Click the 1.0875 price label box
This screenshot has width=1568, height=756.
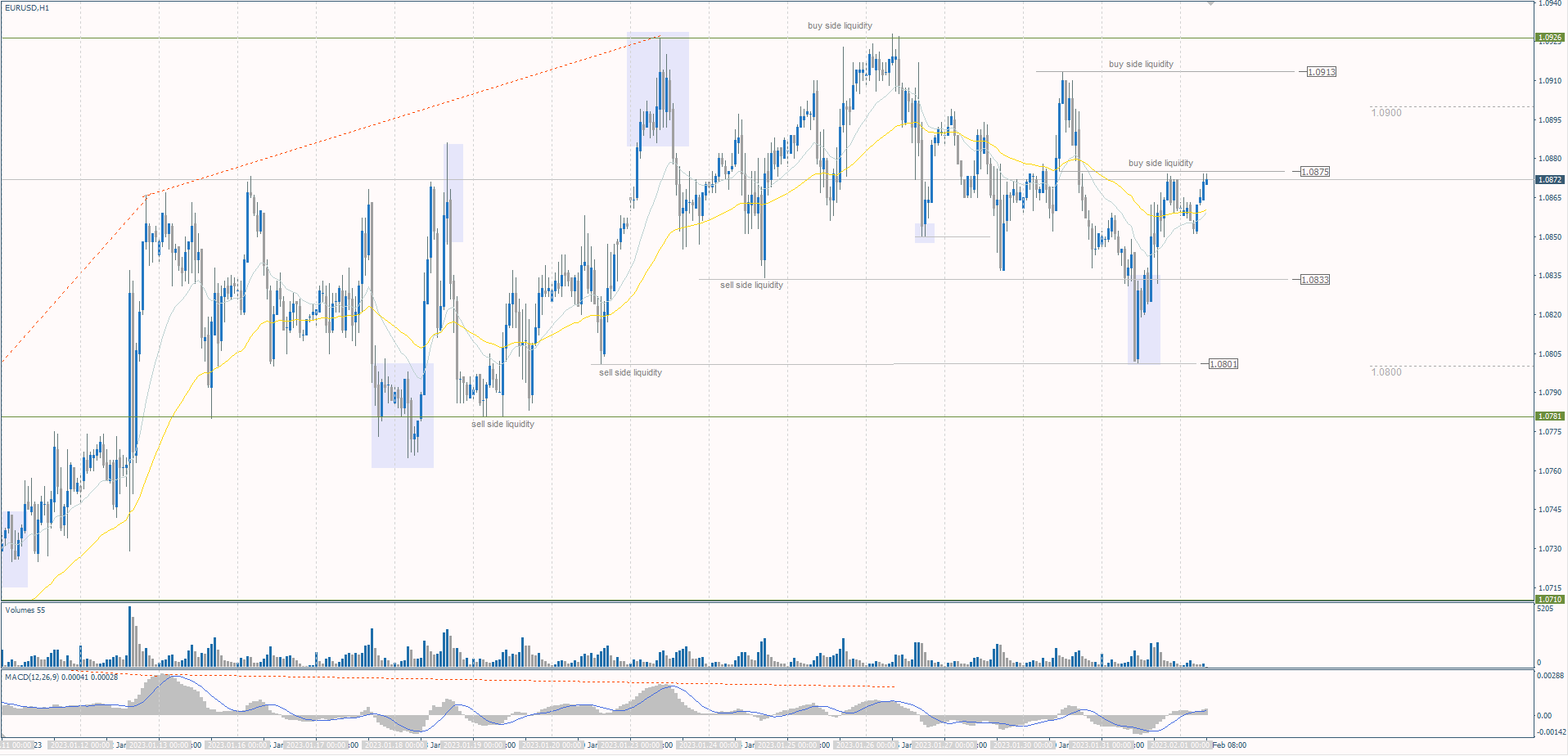tap(1315, 172)
